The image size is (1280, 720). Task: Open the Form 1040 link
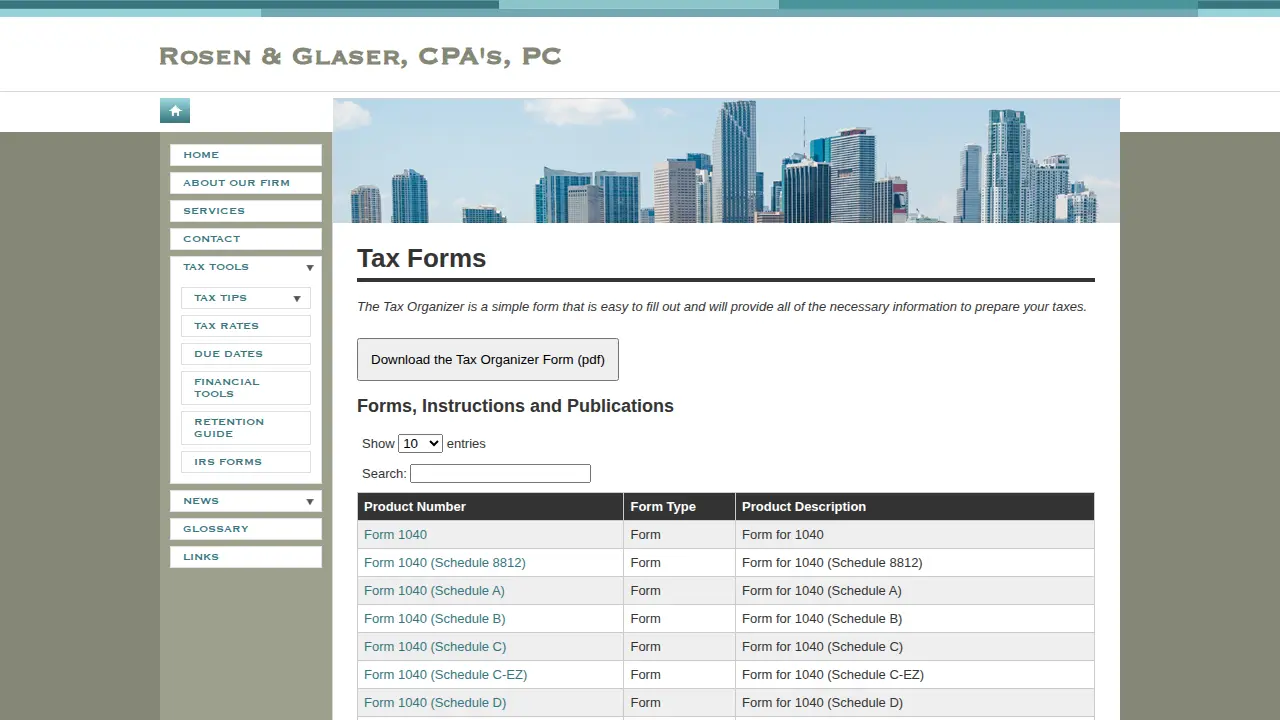[x=395, y=535]
